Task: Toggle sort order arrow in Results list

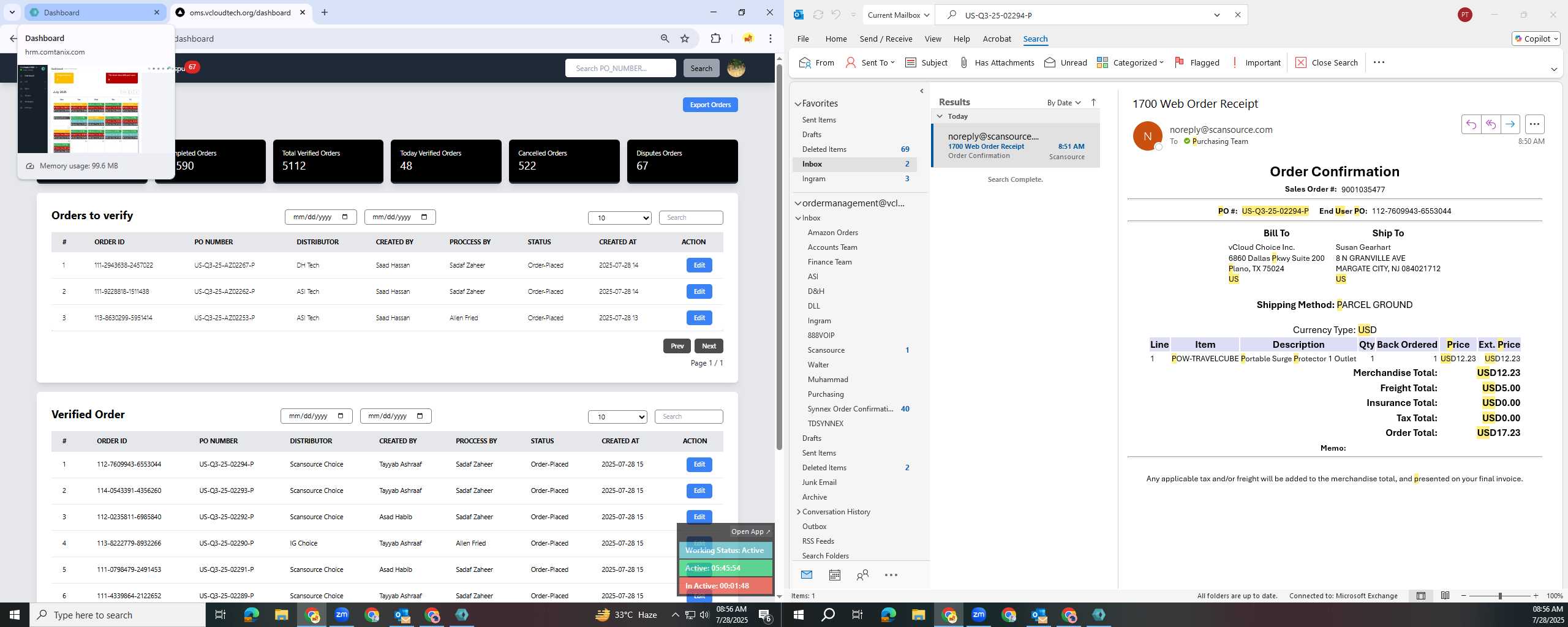Action: tap(1093, 102)
